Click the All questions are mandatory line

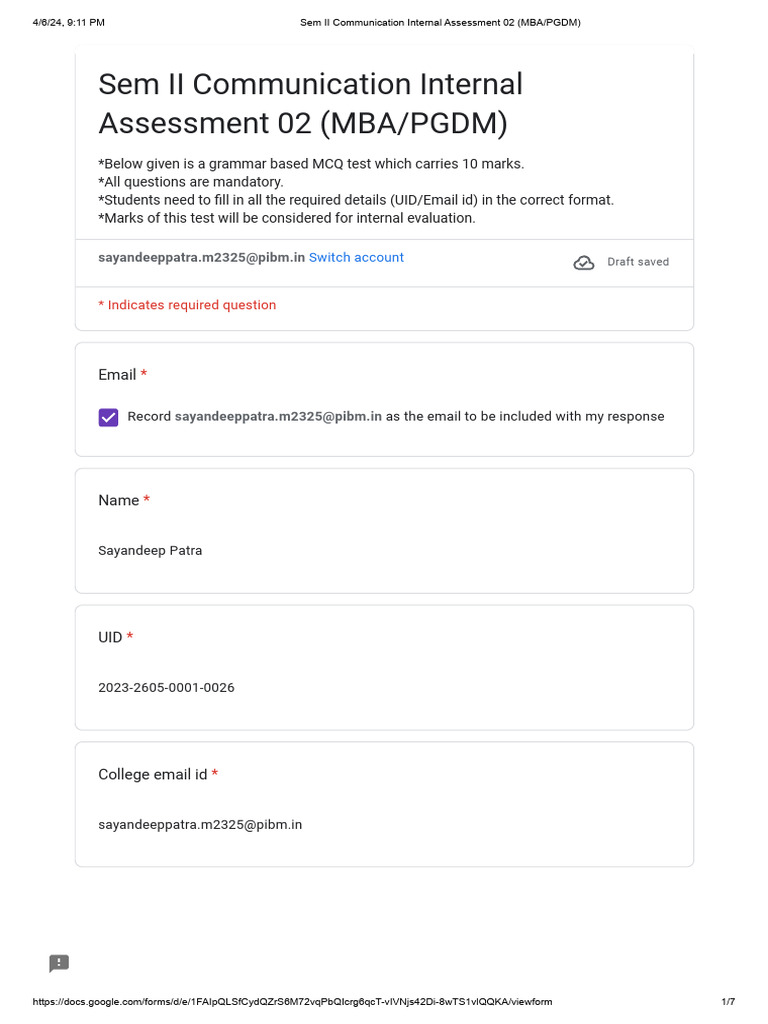coord(191,182)
